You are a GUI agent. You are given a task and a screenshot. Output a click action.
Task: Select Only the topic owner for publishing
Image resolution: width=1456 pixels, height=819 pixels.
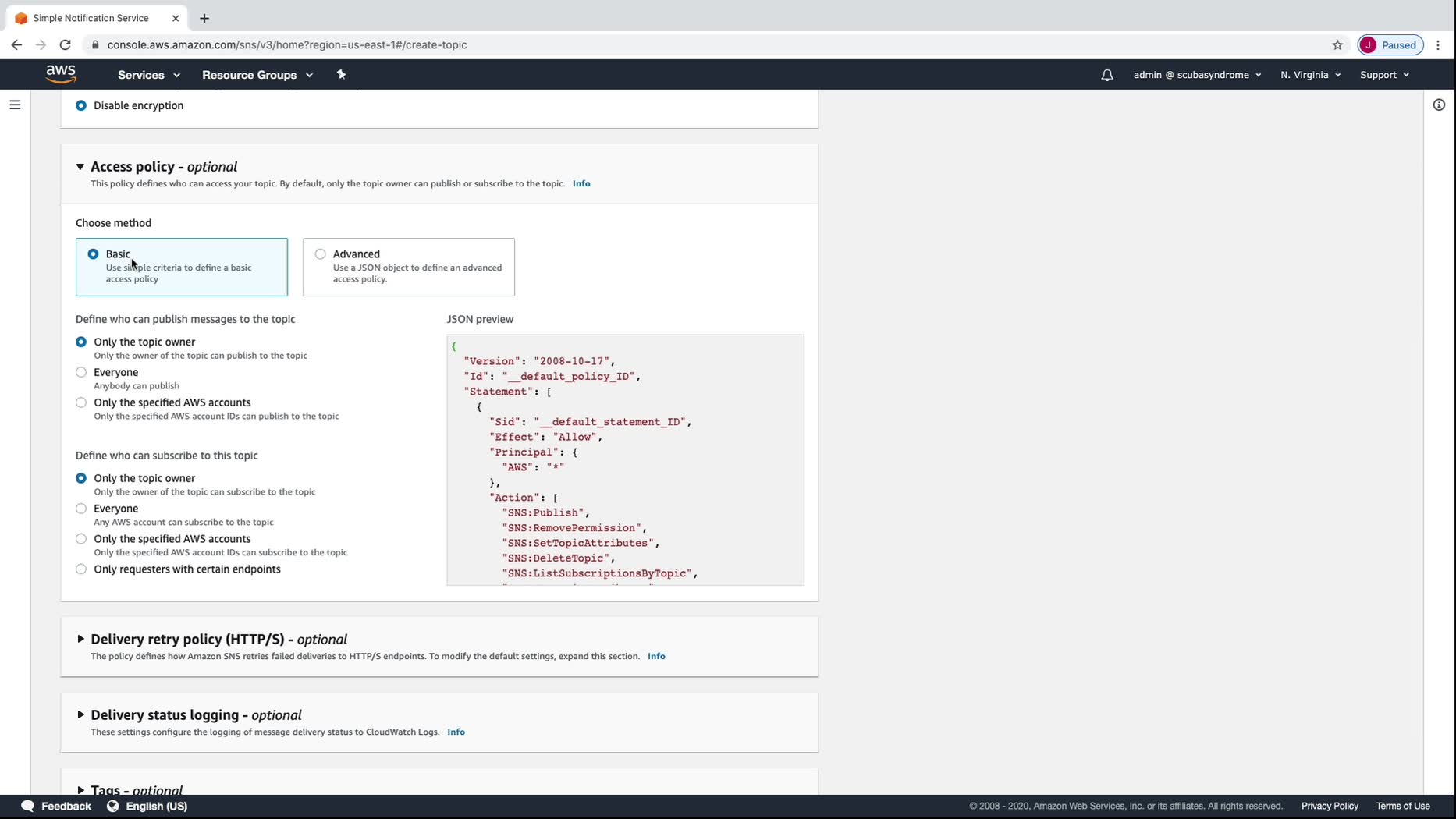pyautogui.click(x=81, y=342)
